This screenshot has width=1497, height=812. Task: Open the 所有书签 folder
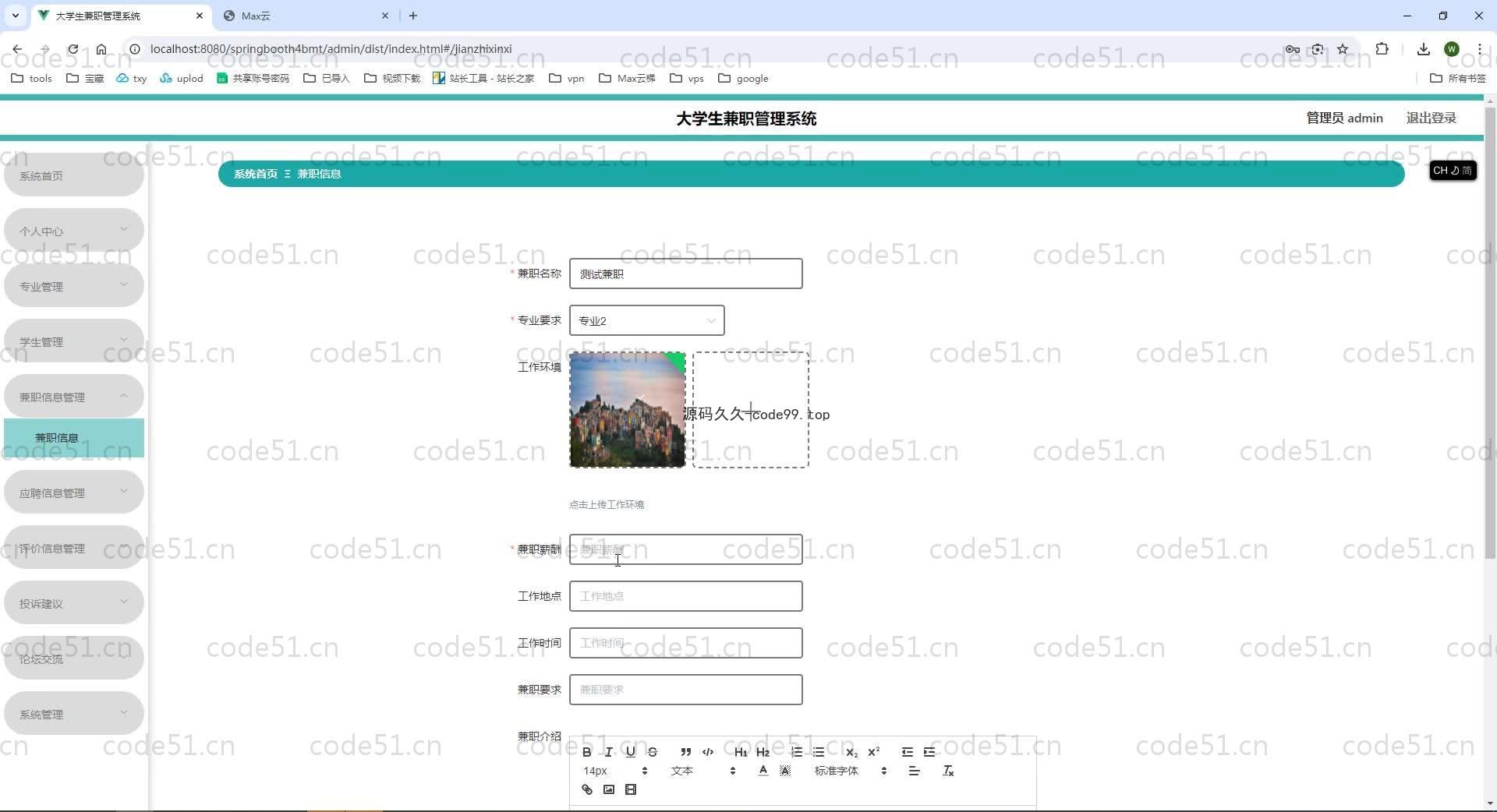point(1458,78)
